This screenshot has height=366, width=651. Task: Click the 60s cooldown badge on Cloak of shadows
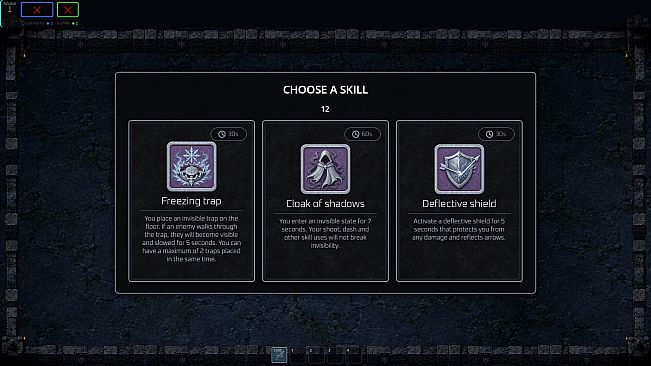pyautogui.click(x=362, y=134)
